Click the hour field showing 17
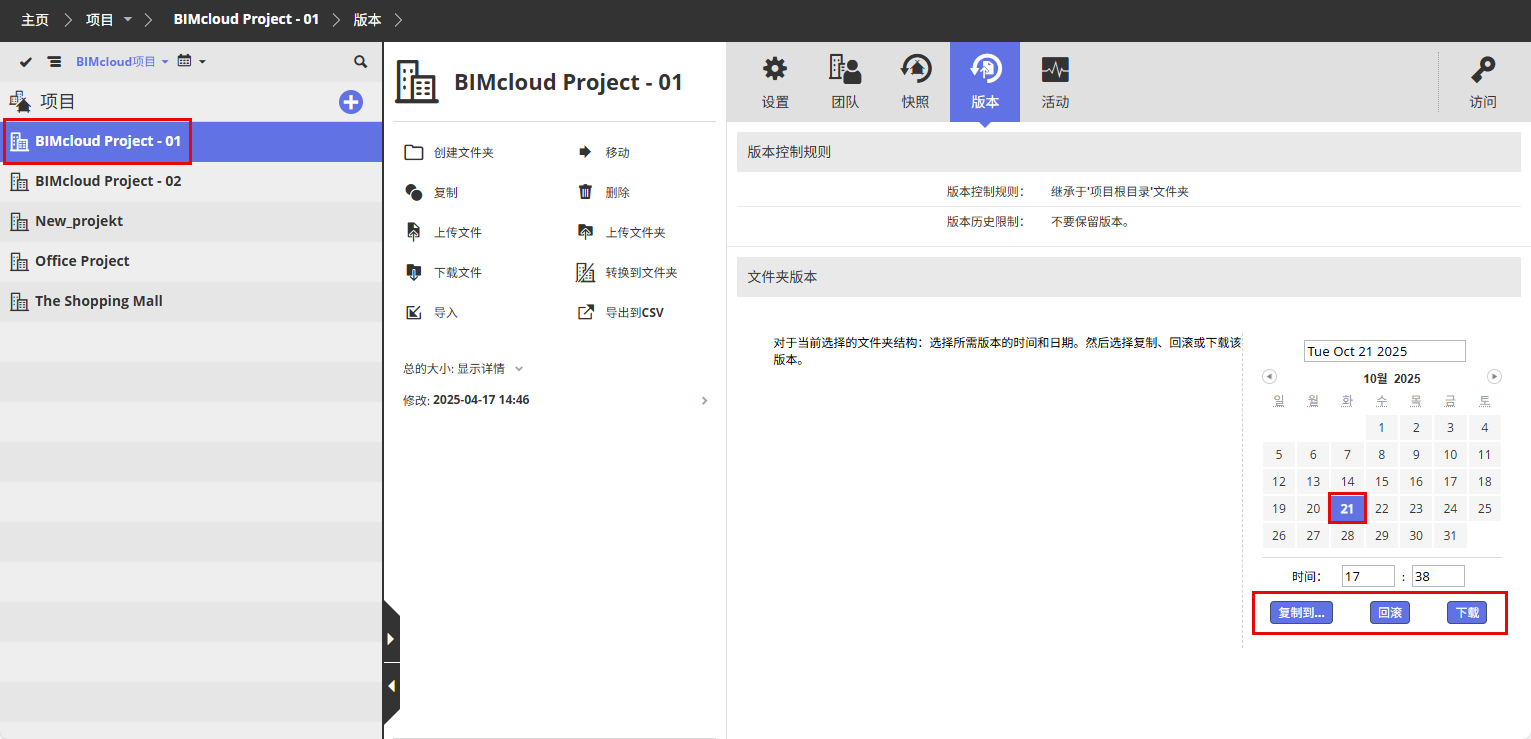The height and width of the screenshot is (739, 1531). click(1368, 576)
